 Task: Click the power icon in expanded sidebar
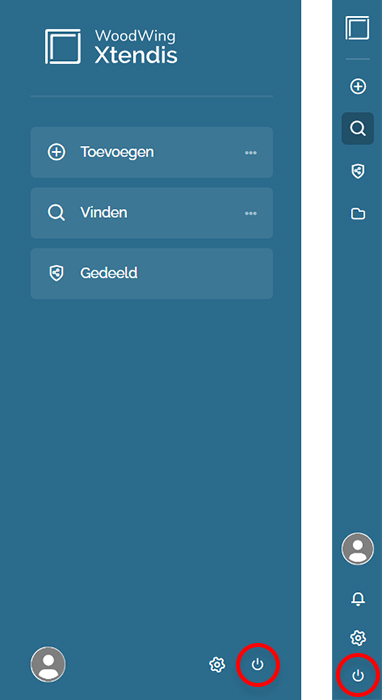tap(257, 665)
